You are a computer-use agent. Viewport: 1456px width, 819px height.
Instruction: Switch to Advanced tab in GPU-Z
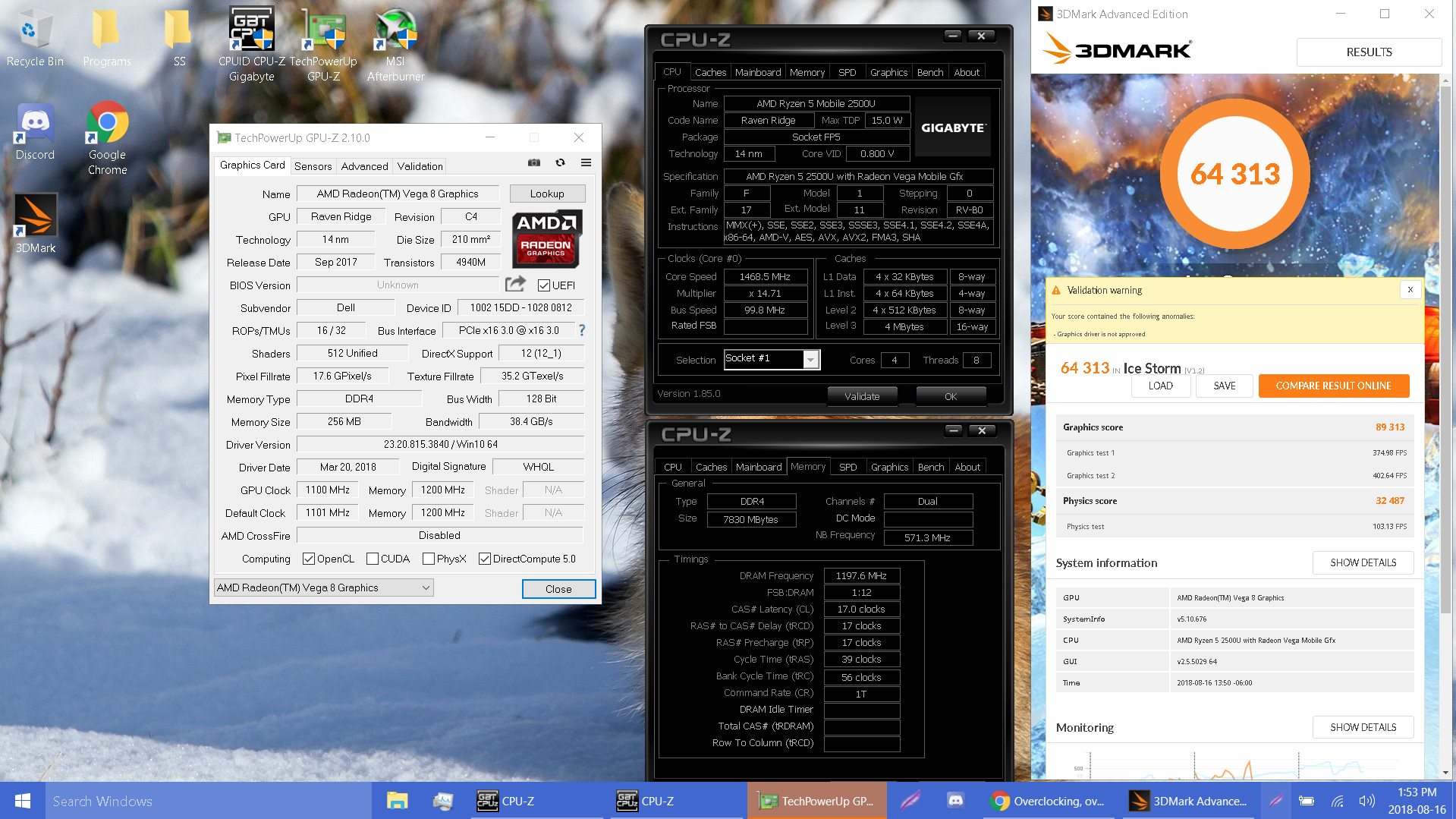tap(364, 166)
